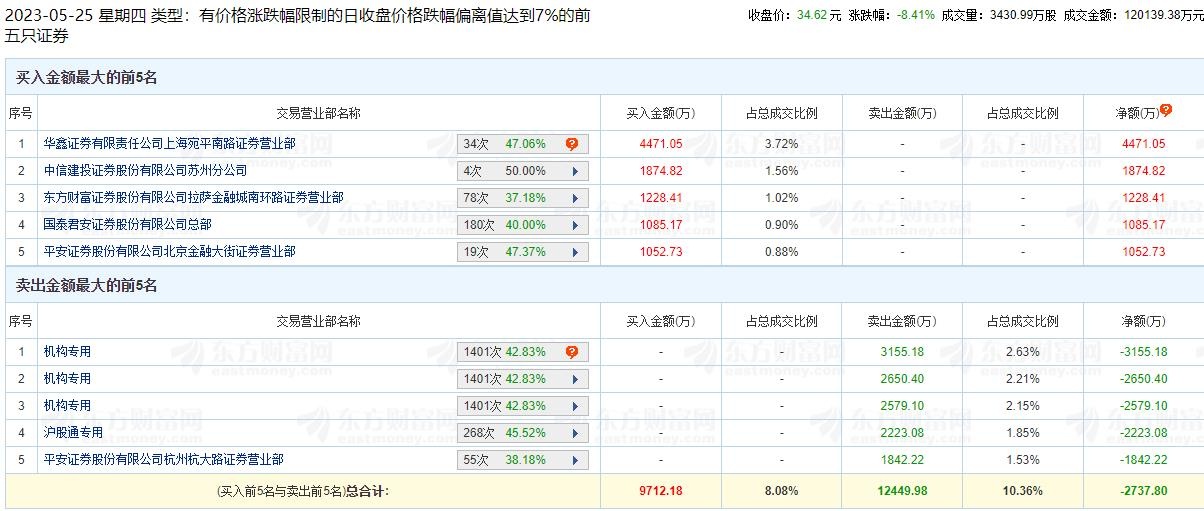Click arrow icon beside 268次 45.52%
The height and width of the screenshot is (511, 1204).
pos(574,433)
